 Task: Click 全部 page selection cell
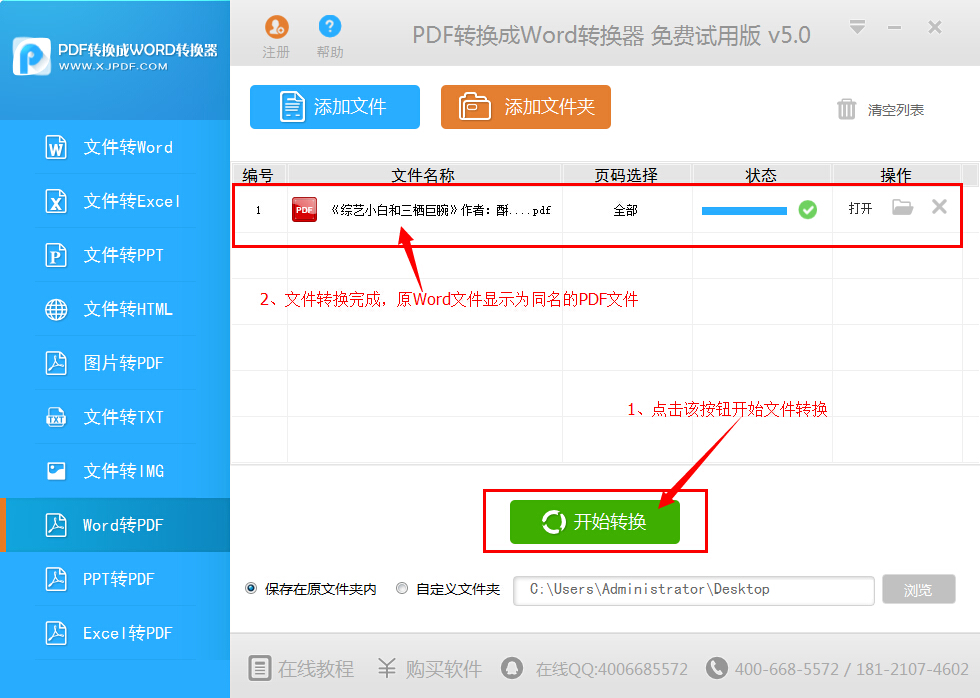(626, 211)
